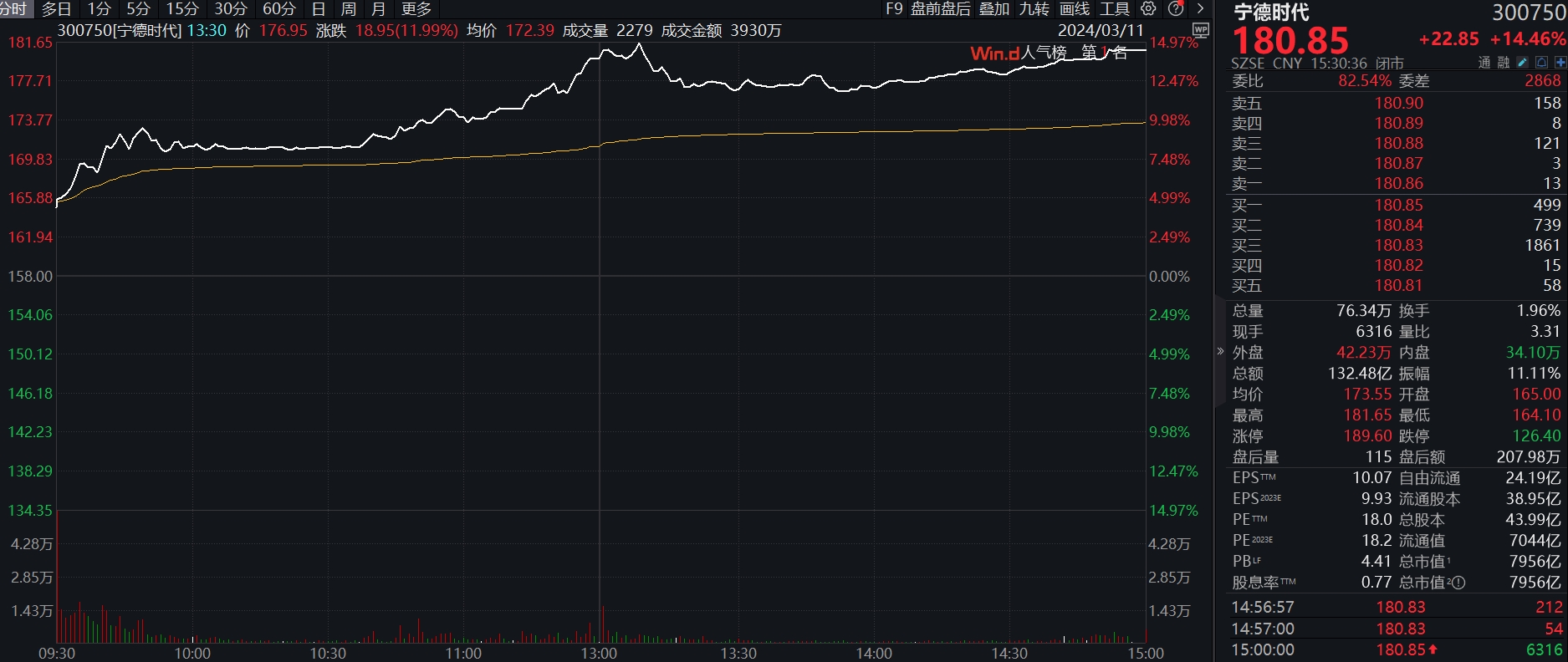Toggle 盘前盘后 pre/after-market display
Screen dimensions: 1568x662
click(941, 9)
